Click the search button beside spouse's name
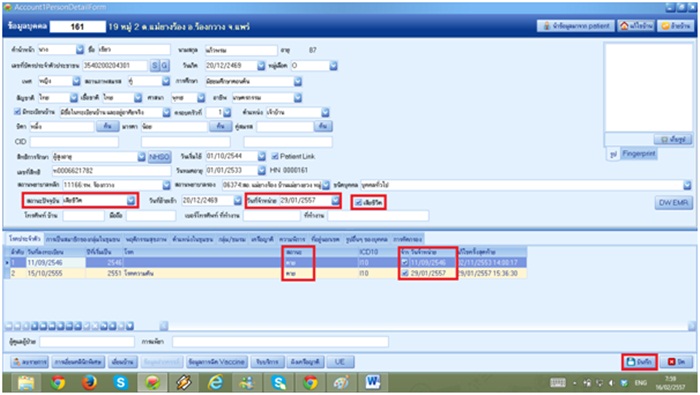This screenshot has width=700, height=395. 323,126
